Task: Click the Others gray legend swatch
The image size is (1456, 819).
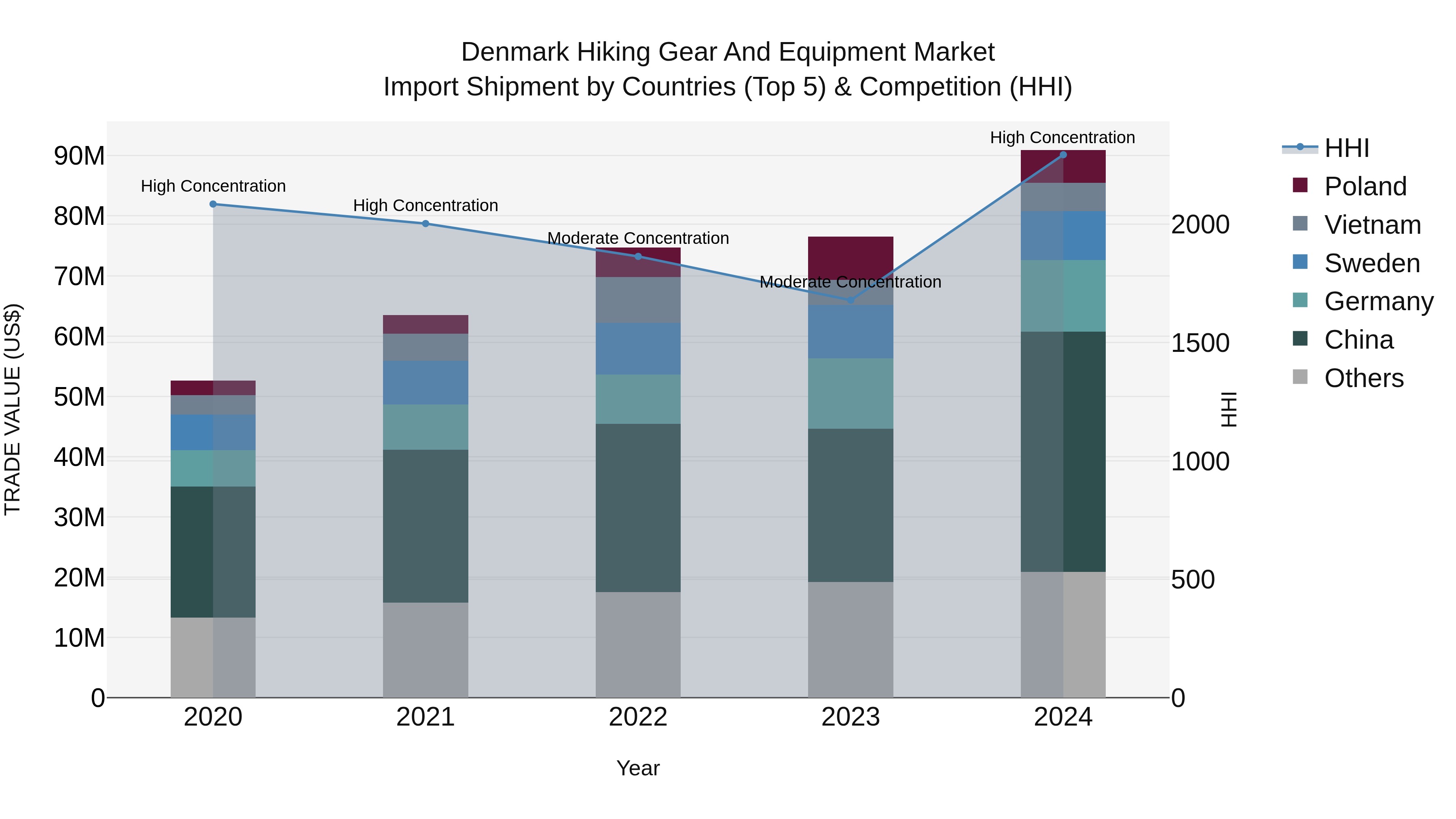Action: [1300, 377]
